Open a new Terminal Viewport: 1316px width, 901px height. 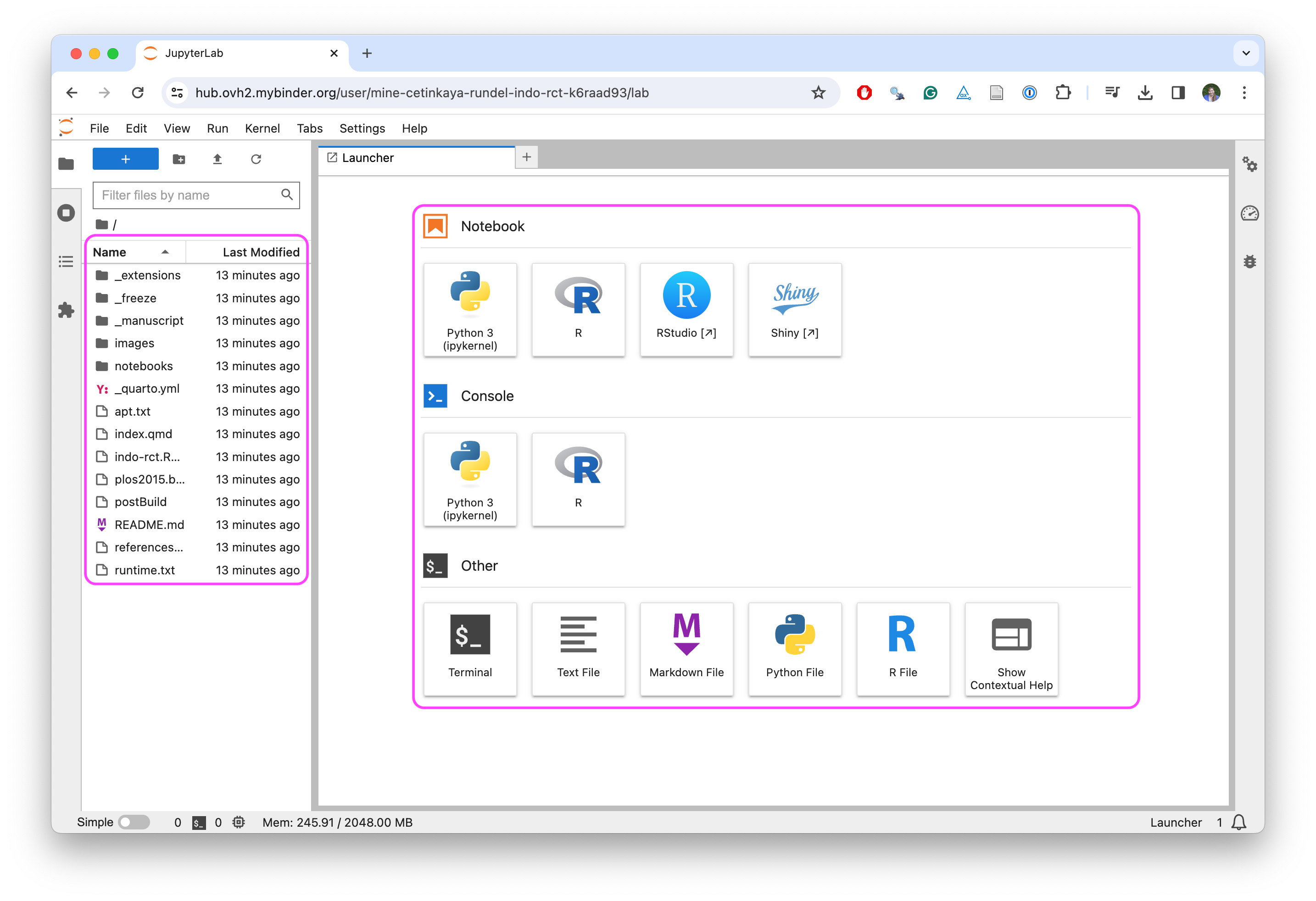pyautogui.click(x=470, y=649)
